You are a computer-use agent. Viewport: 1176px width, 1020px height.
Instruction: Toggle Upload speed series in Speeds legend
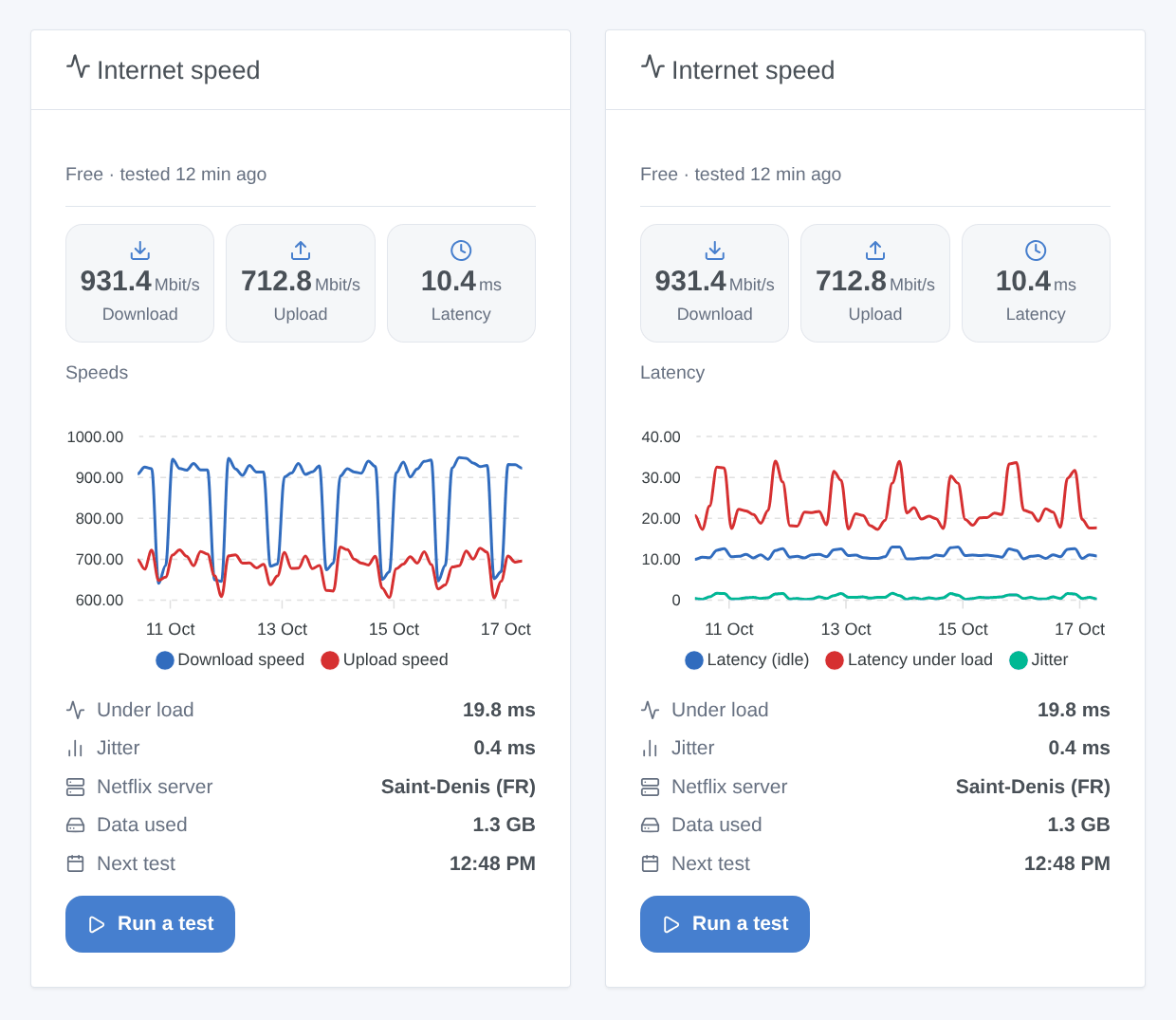(384, 659)
